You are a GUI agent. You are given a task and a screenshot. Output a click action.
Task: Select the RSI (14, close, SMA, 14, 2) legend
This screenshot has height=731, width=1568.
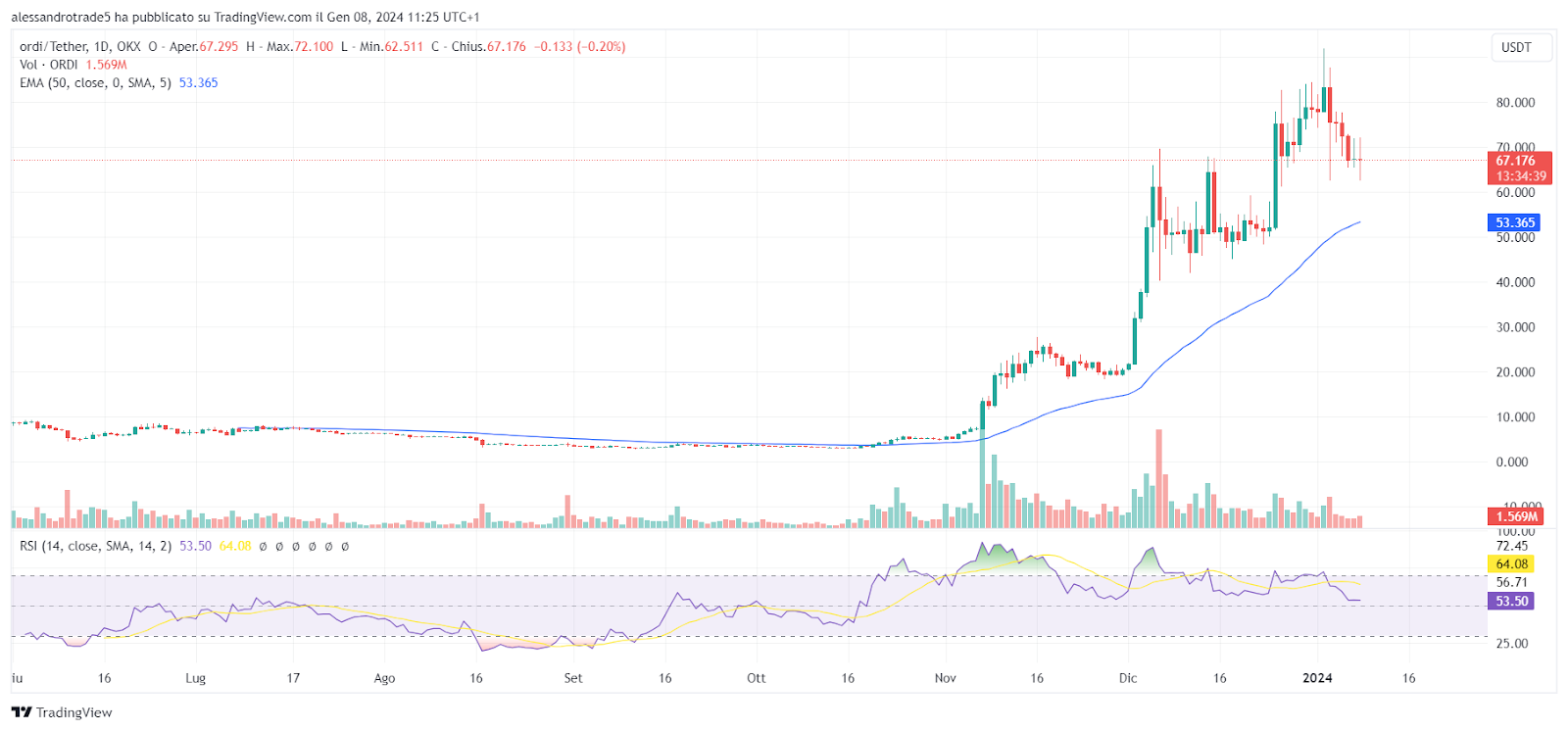[95, 546]
